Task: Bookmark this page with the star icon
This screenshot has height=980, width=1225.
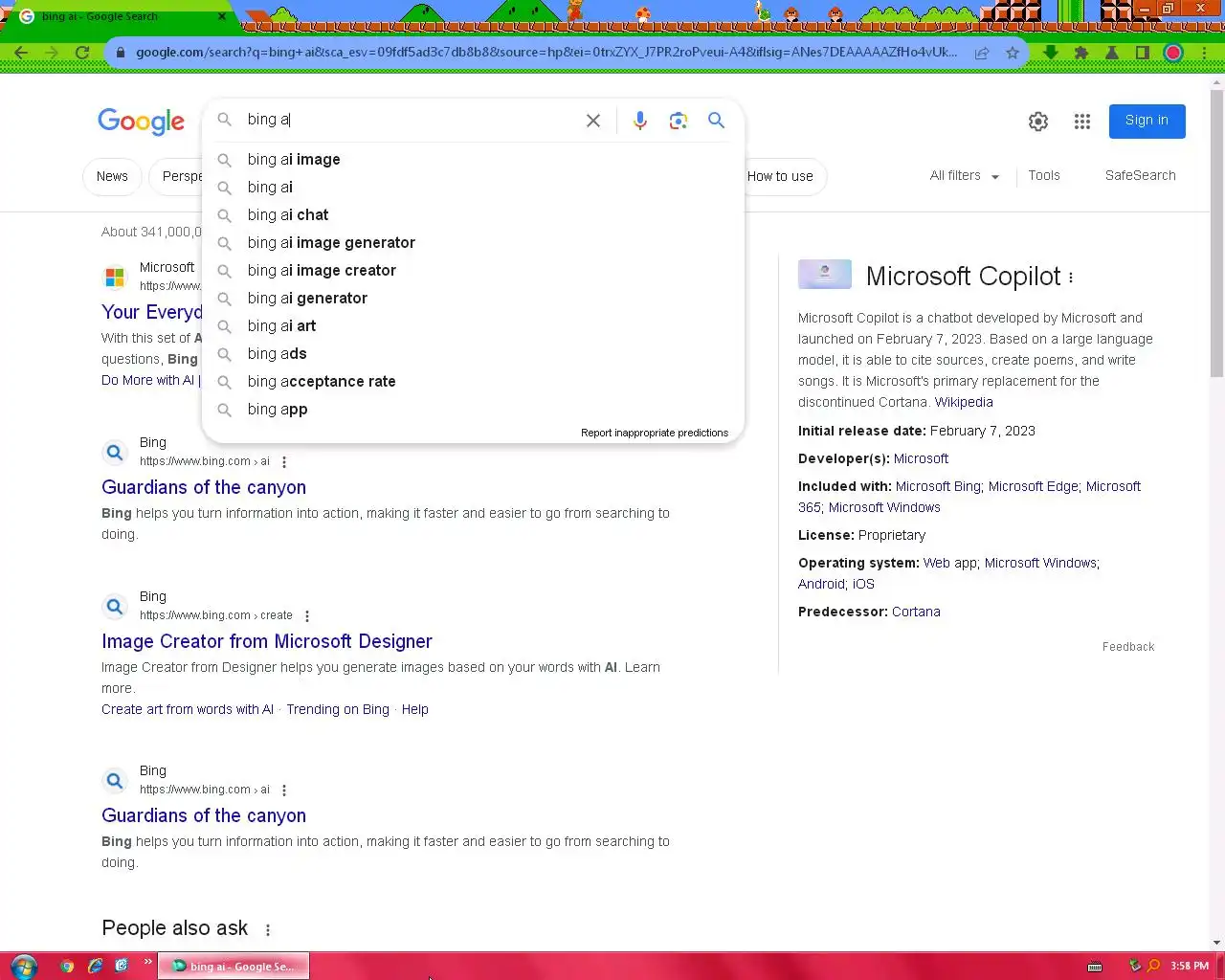Action: click(x=1013, y=53)
